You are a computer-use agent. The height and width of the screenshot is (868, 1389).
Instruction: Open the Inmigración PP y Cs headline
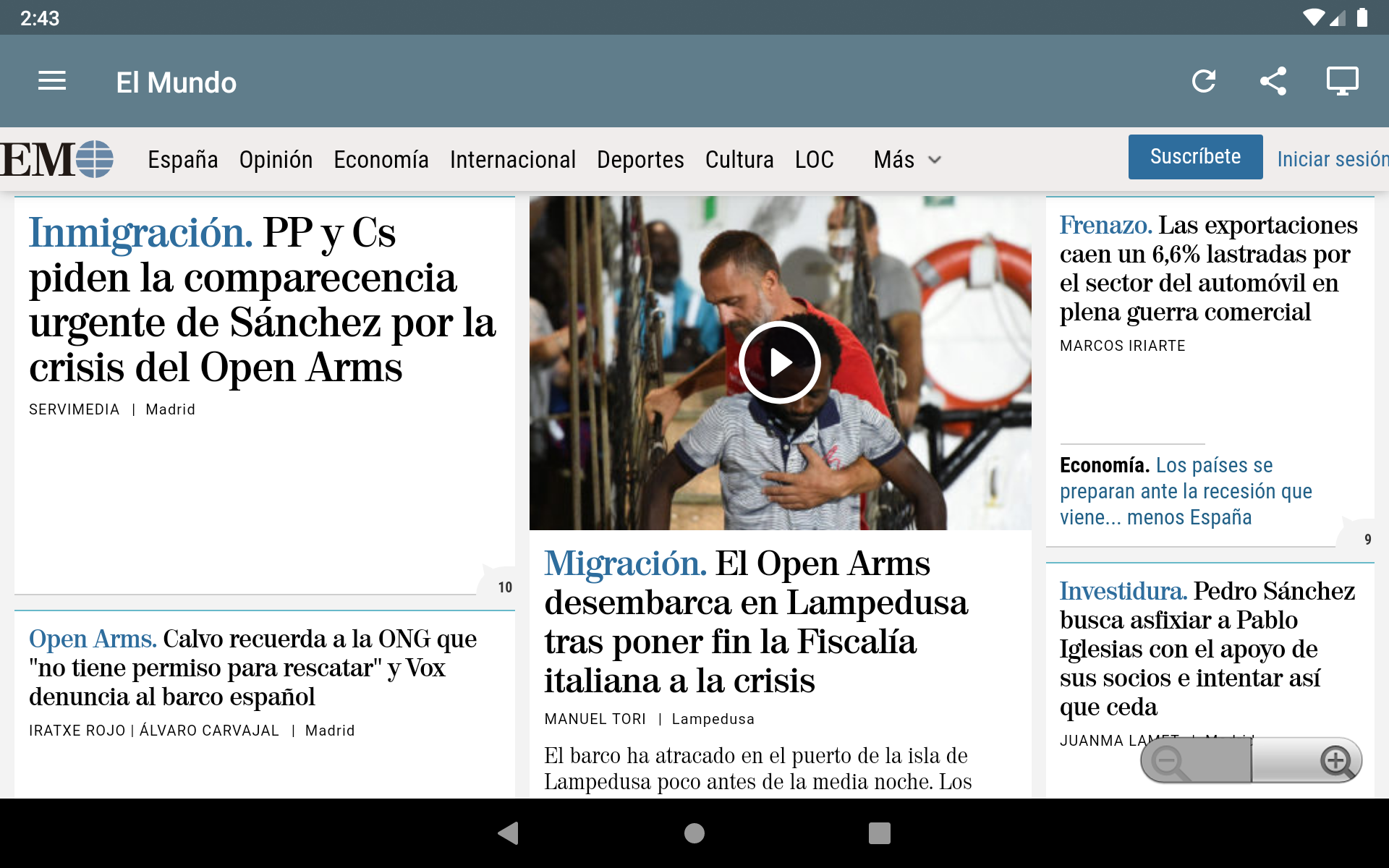tap(262, 299)
